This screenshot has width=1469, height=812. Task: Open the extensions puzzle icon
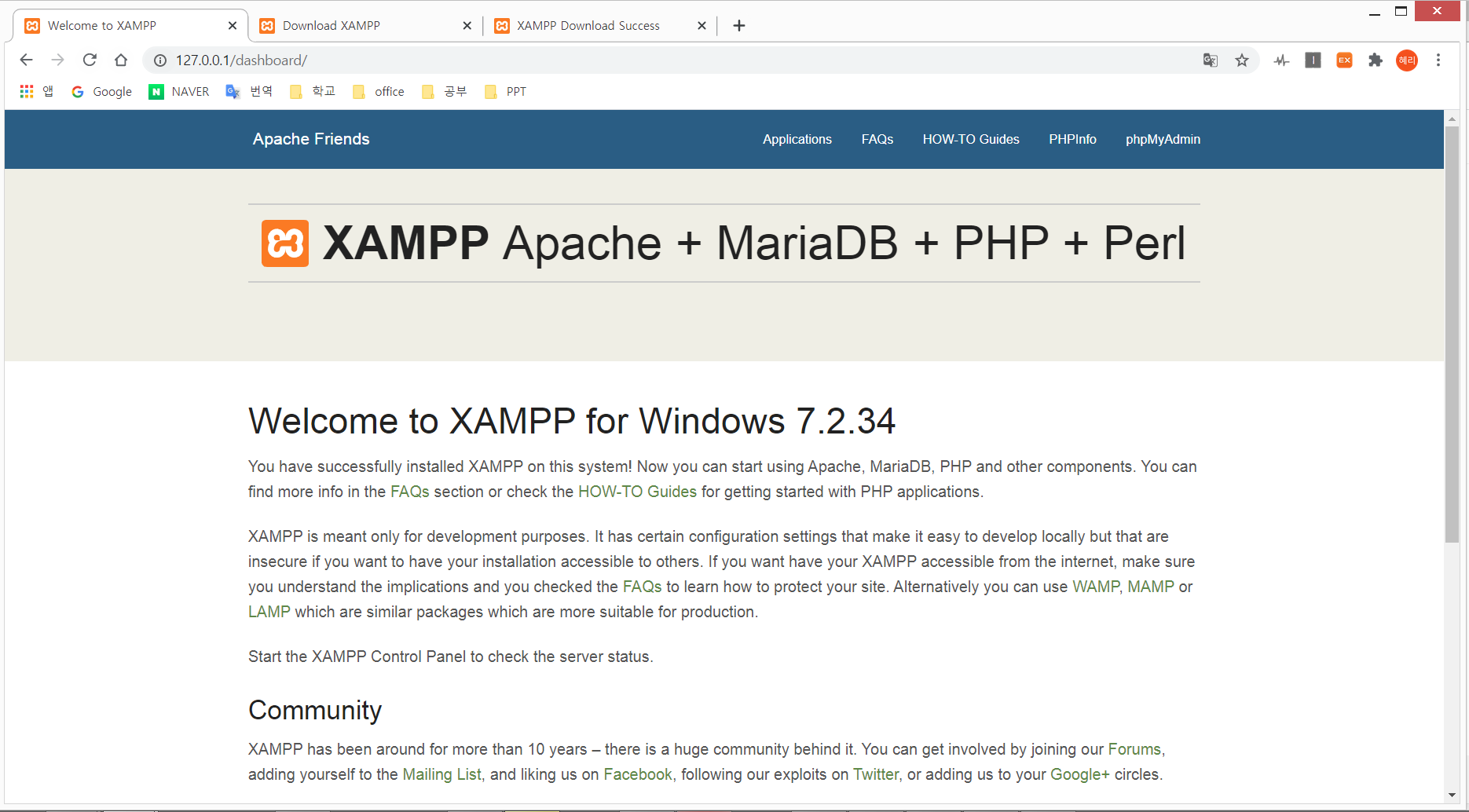(1376, 60)
